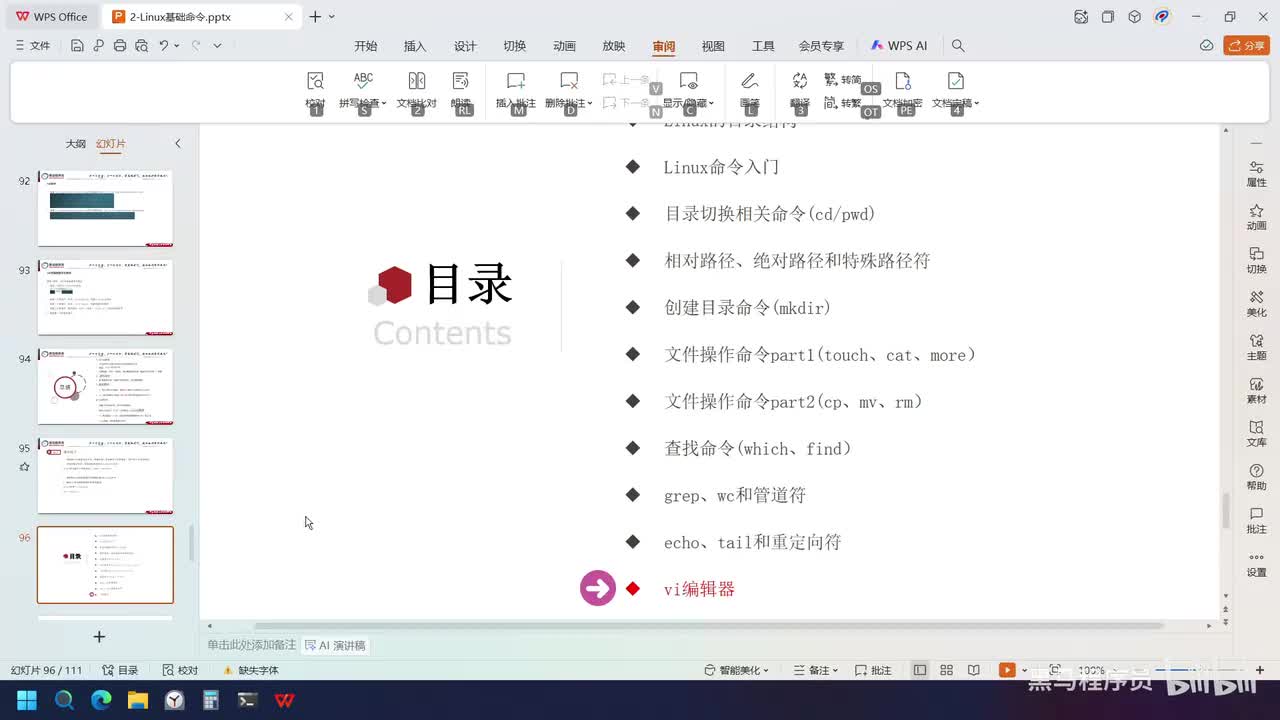The width and height of the screenshot is (1280, 720).
Task: Select slide 92 thumbnail
Action: pyautogui.click(x=105, y=208)
